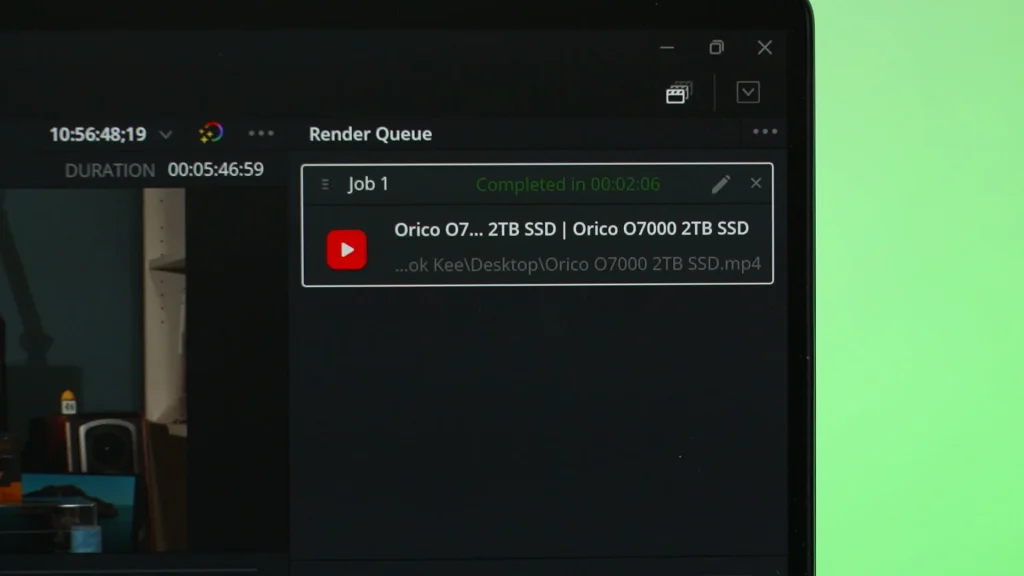Click the Render Queue panel toggle icon
The image size is (1024, 576).
679,93
